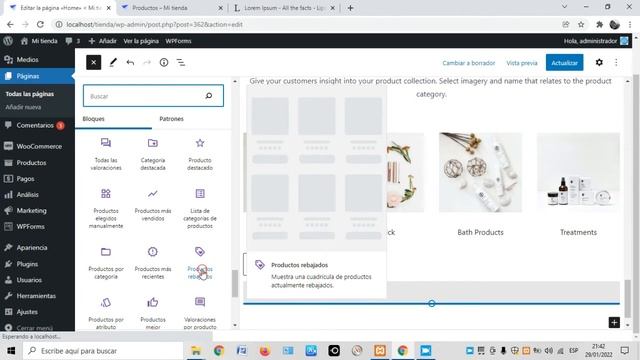
Task: Insert the Productos más vendidos block
Action: pos(153,205)
